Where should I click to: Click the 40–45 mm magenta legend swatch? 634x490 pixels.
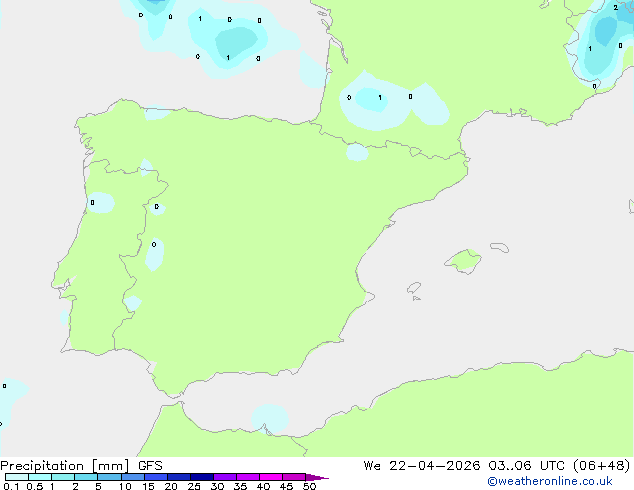(271, 477)
